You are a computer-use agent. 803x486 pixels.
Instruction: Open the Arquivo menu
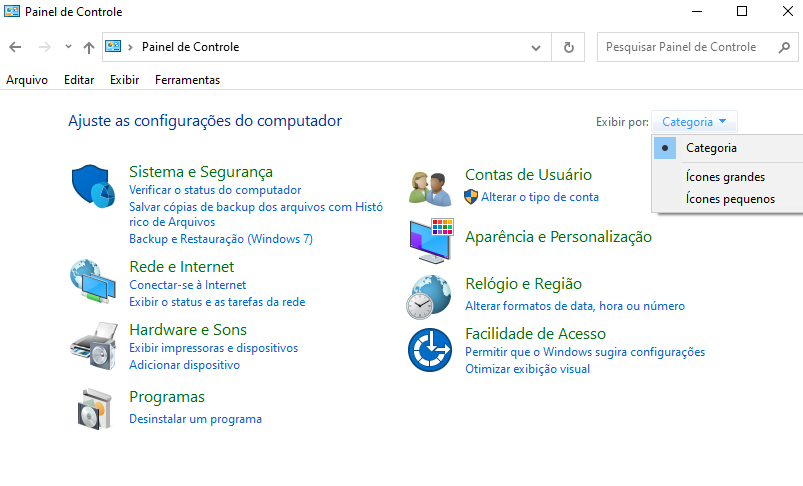[x=27, y=80]
